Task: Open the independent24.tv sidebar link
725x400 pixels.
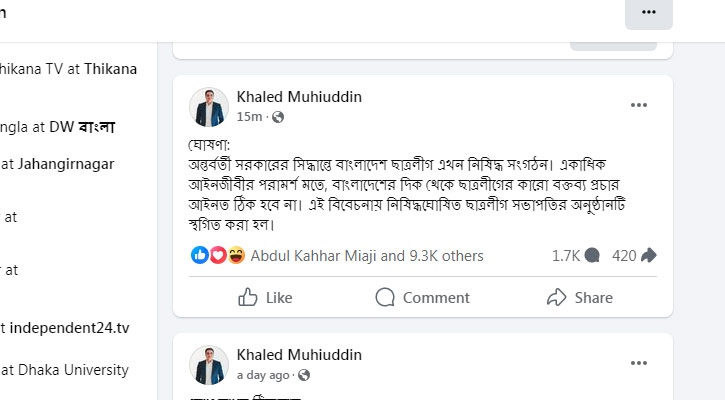Action: point(70,327)
